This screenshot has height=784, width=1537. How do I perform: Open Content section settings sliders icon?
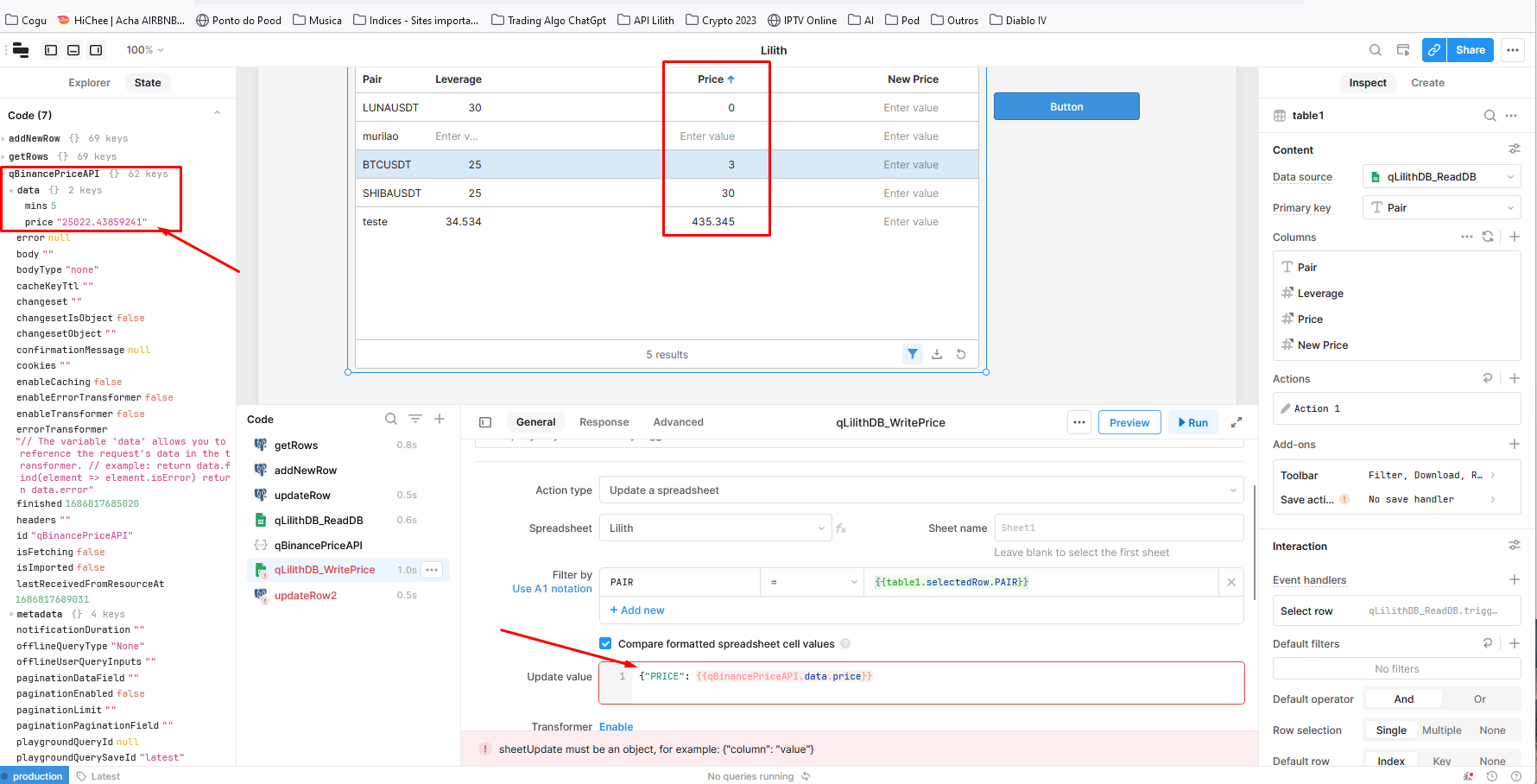tap(1514, 149)
